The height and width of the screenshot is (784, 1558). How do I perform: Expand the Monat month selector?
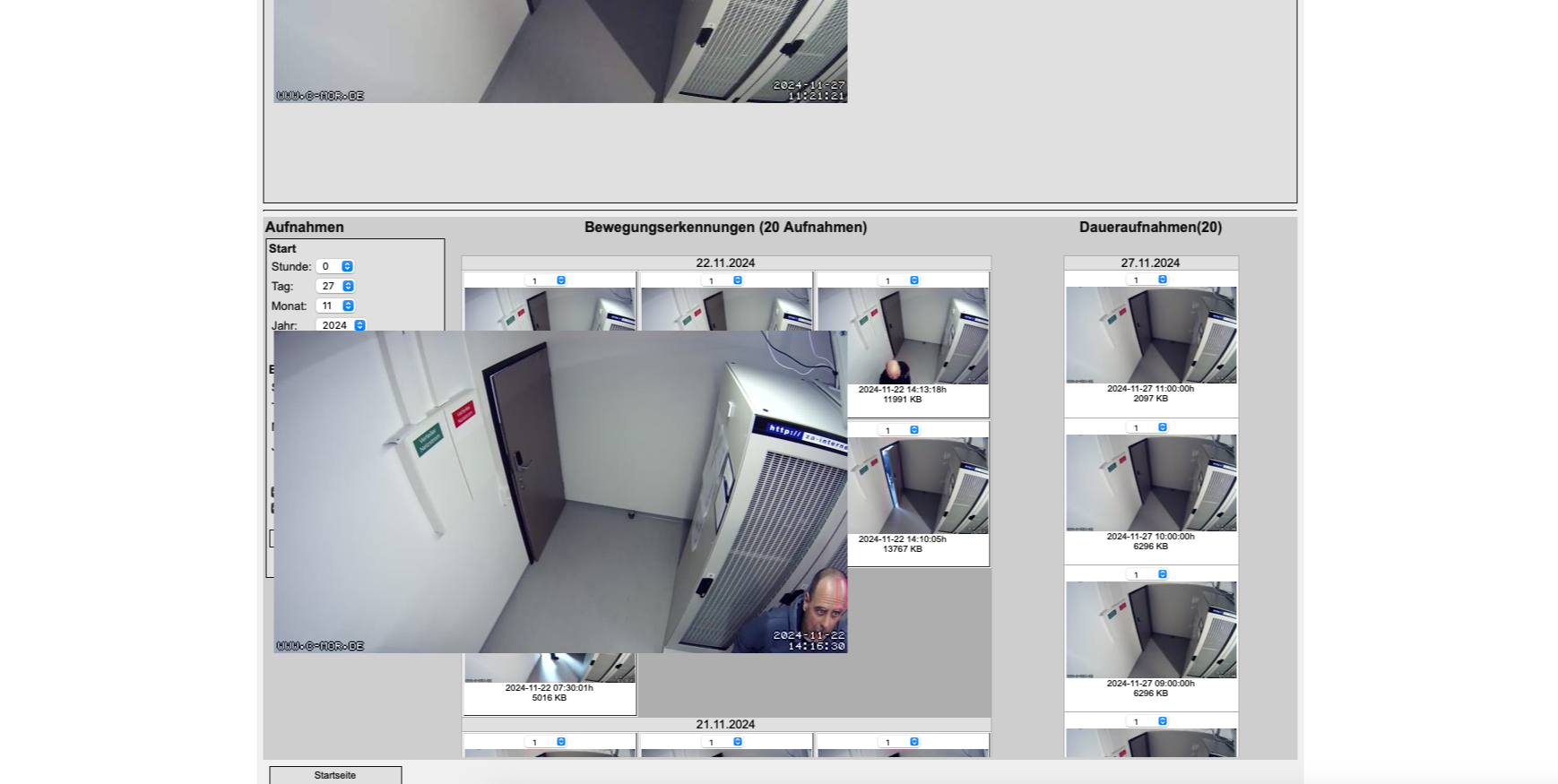(336, 306)
